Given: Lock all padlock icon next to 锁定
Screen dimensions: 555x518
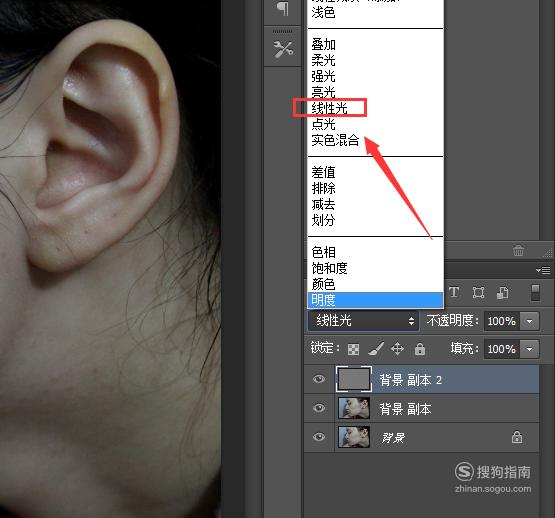Looking at the screenshot, I should click(x=420, y=349).
